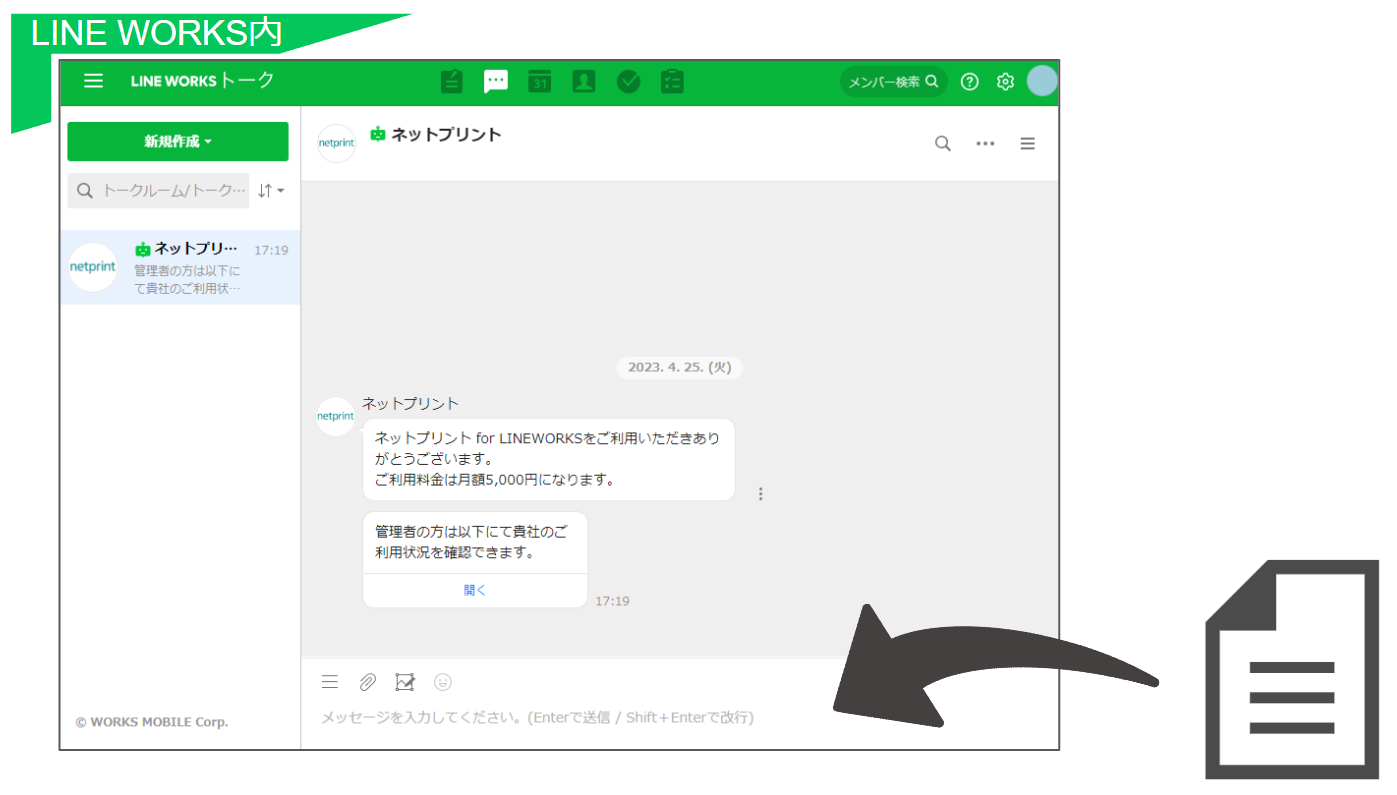
Task: Open the settings gear icon
Action: 1005,82
